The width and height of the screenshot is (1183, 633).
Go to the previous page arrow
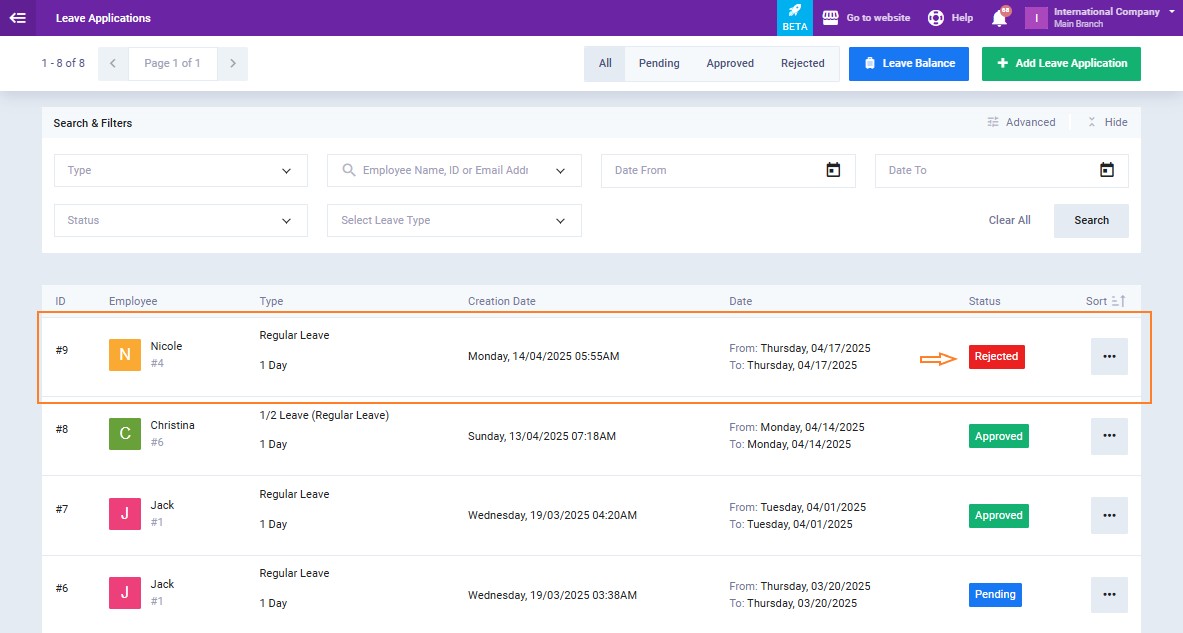point(112,63)
